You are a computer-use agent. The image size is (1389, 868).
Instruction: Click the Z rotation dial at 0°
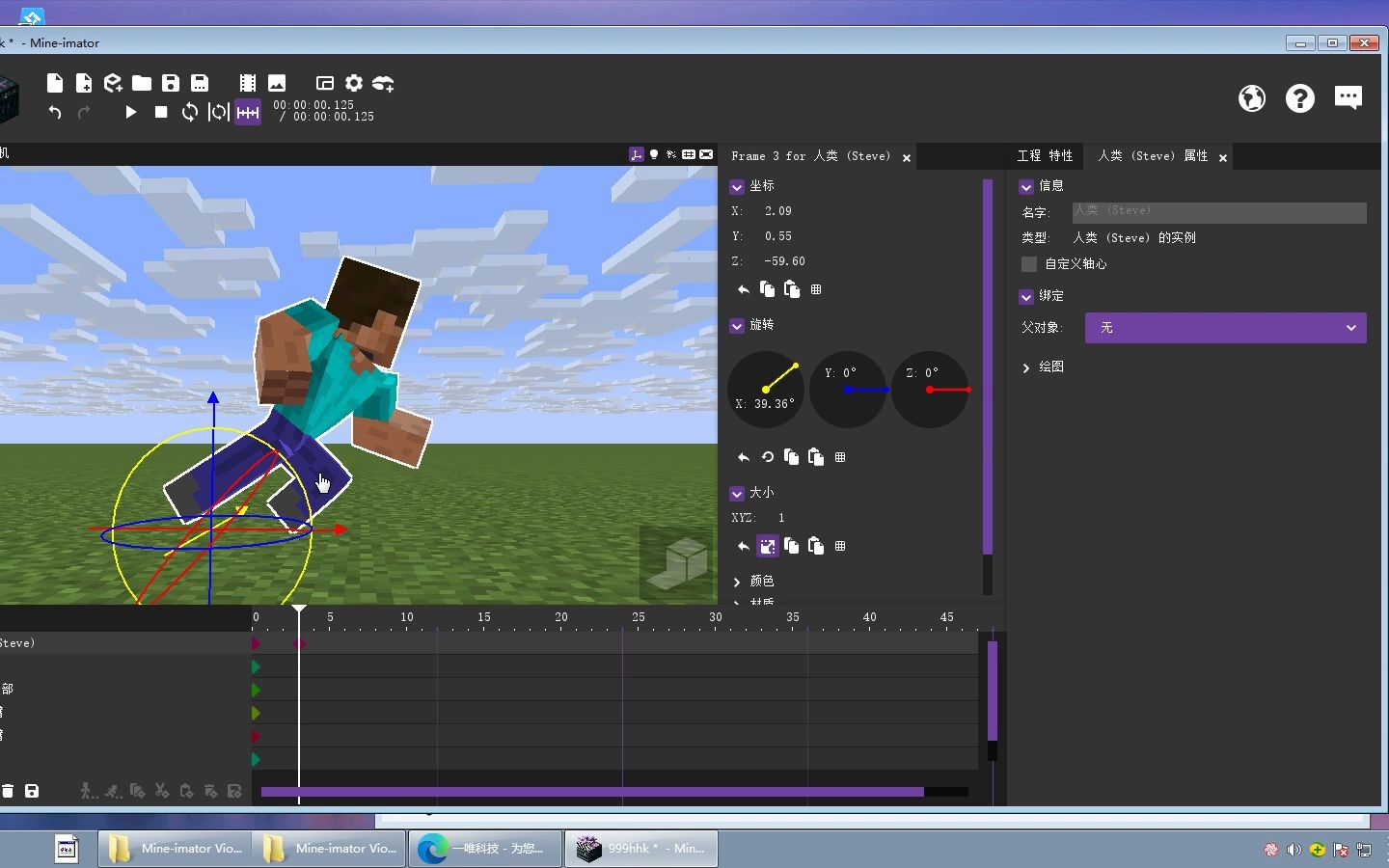click(x=930, y=390)
